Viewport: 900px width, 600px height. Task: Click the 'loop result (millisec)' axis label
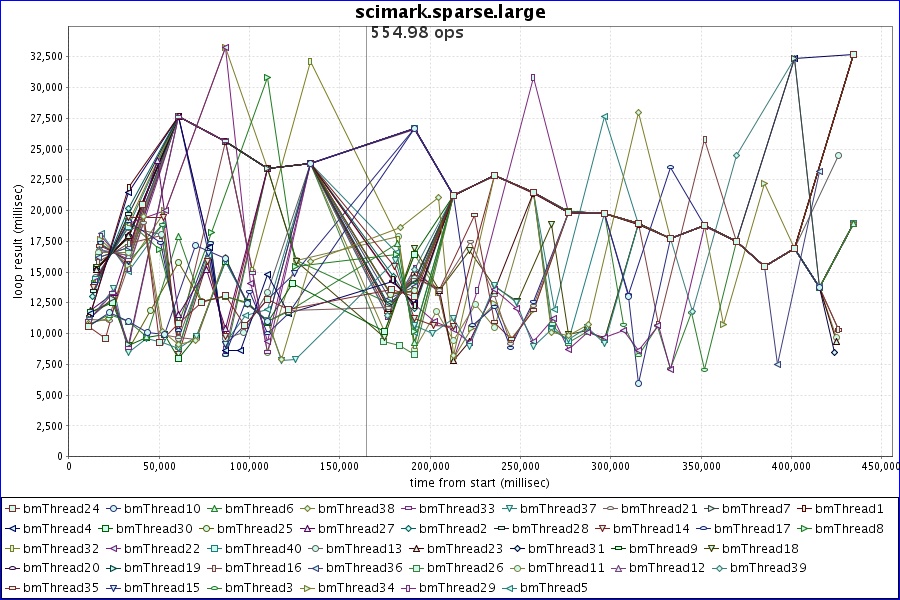coord(16,247)
